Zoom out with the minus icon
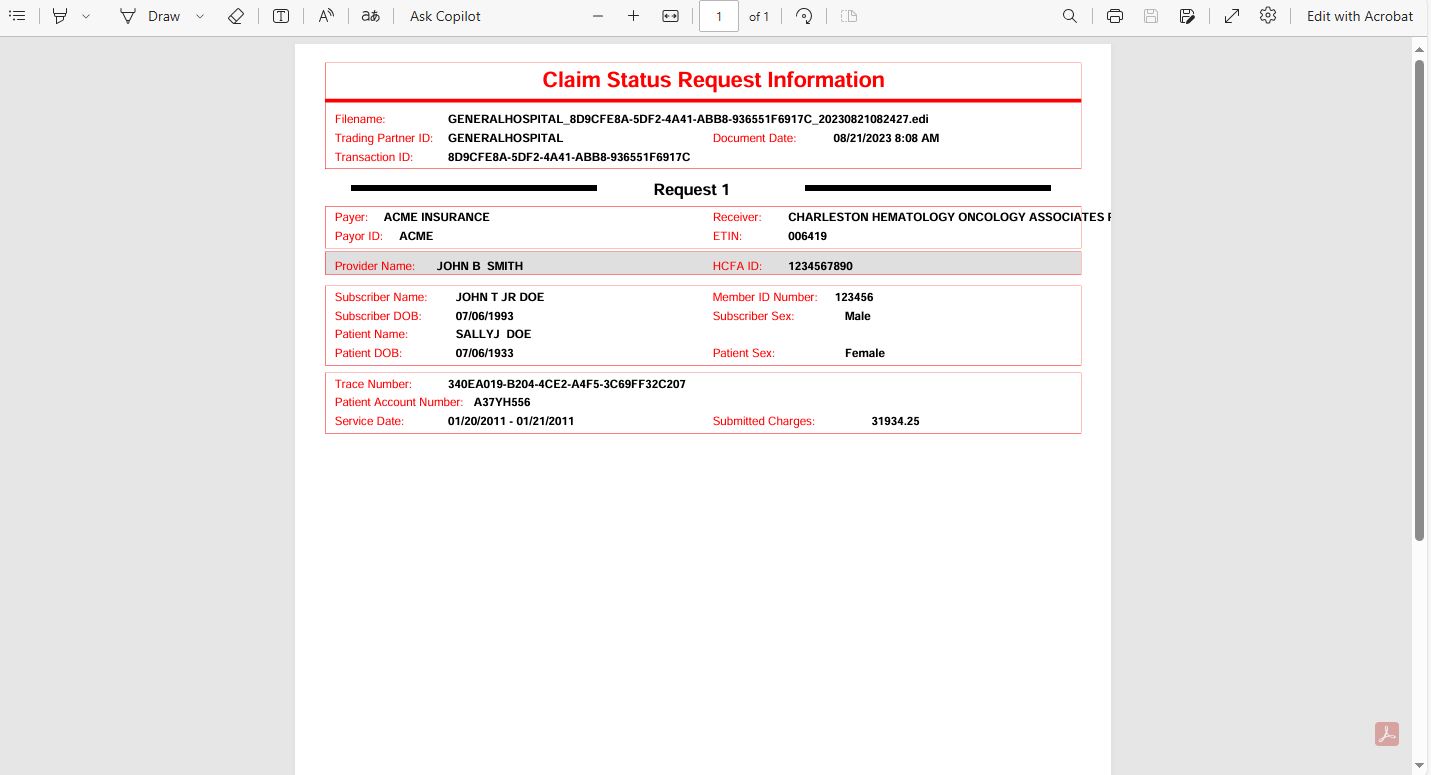 point(598,16)
